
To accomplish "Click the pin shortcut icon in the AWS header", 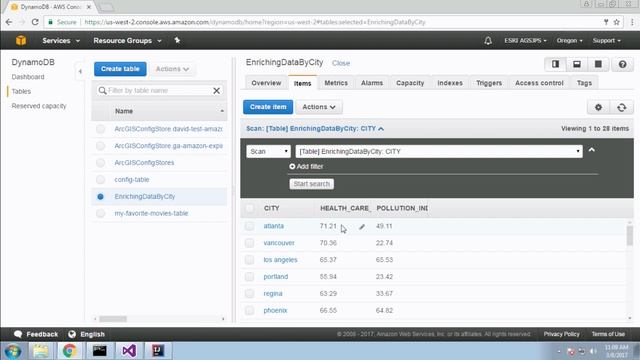I will [177, 40].
